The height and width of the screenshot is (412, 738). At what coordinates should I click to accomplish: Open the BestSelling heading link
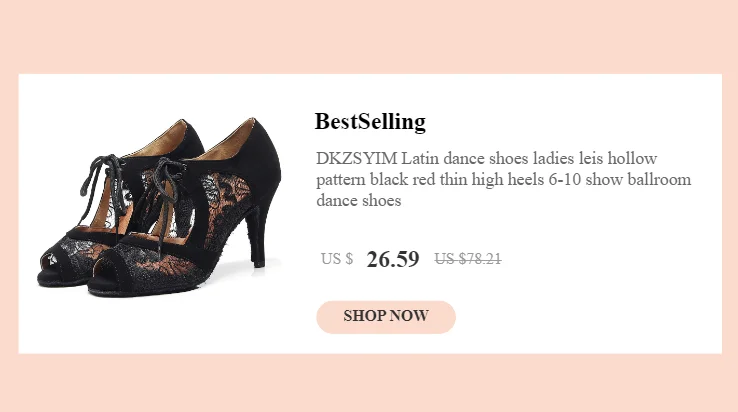[370, 122]
